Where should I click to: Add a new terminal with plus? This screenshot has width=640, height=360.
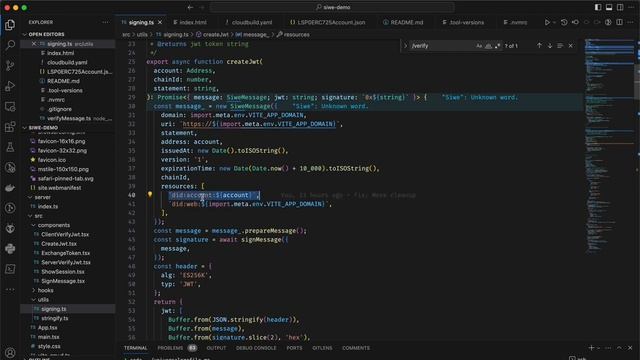pyautogui.click(x=591, y=348)
